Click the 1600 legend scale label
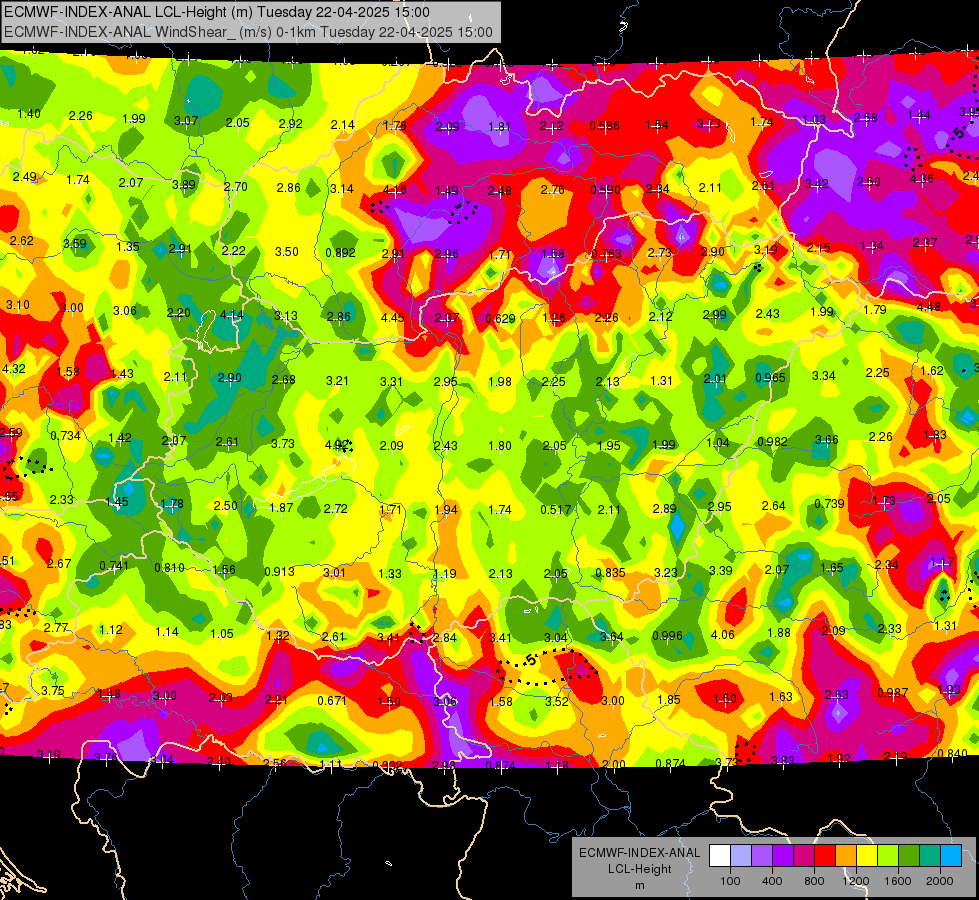Viewport: 979px width, 900px height. [898, 881]
